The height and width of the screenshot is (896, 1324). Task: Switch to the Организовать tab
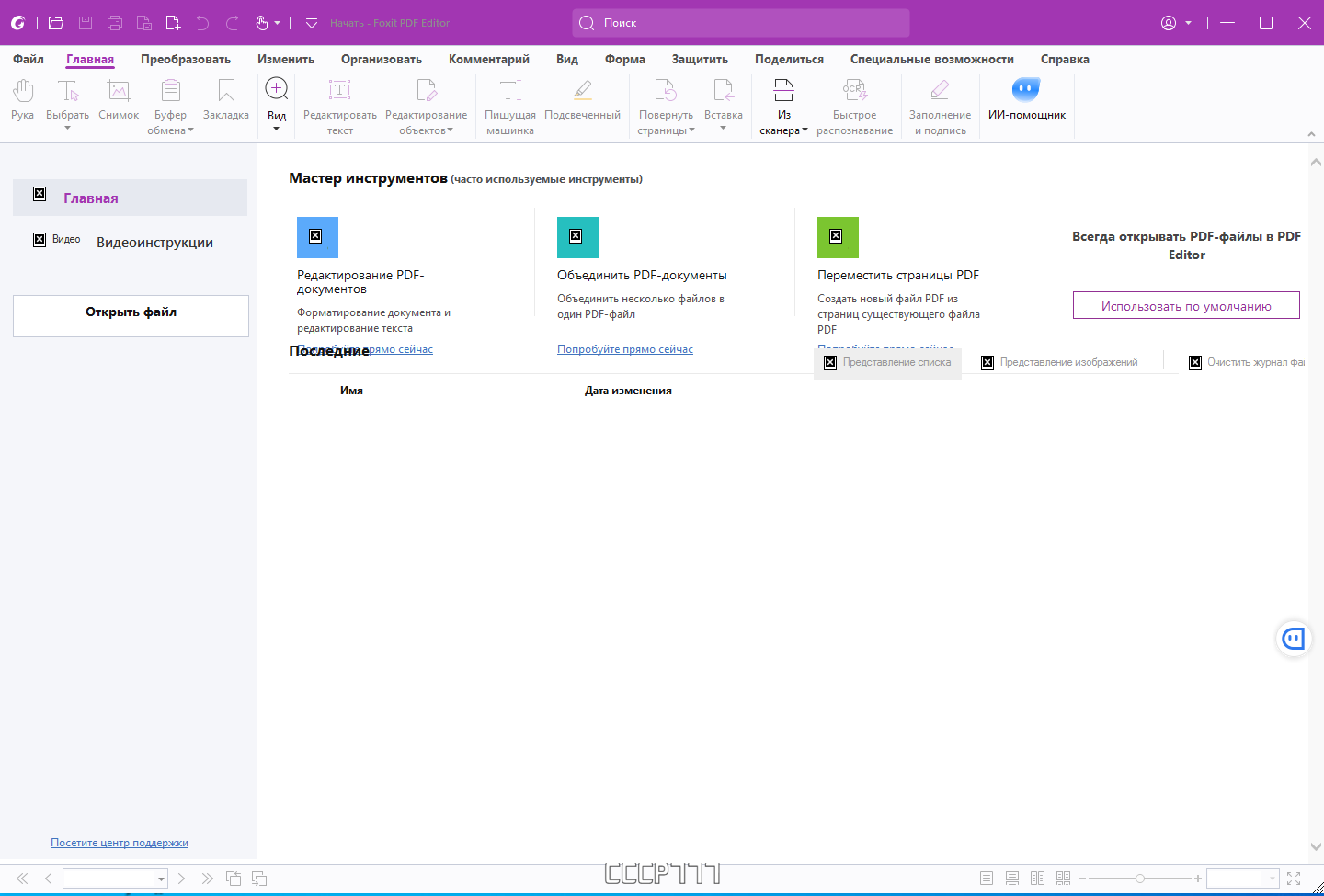382,59
